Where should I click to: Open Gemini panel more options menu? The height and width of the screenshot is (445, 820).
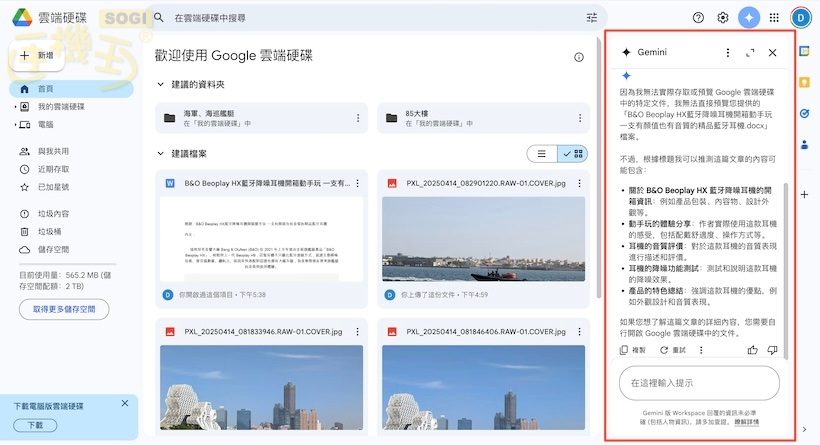pyautogui.click(x=727, y=52)
